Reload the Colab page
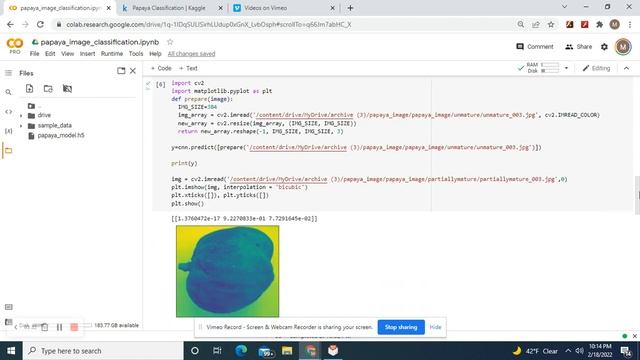640x360 pixels. click(x=40, y=24)
